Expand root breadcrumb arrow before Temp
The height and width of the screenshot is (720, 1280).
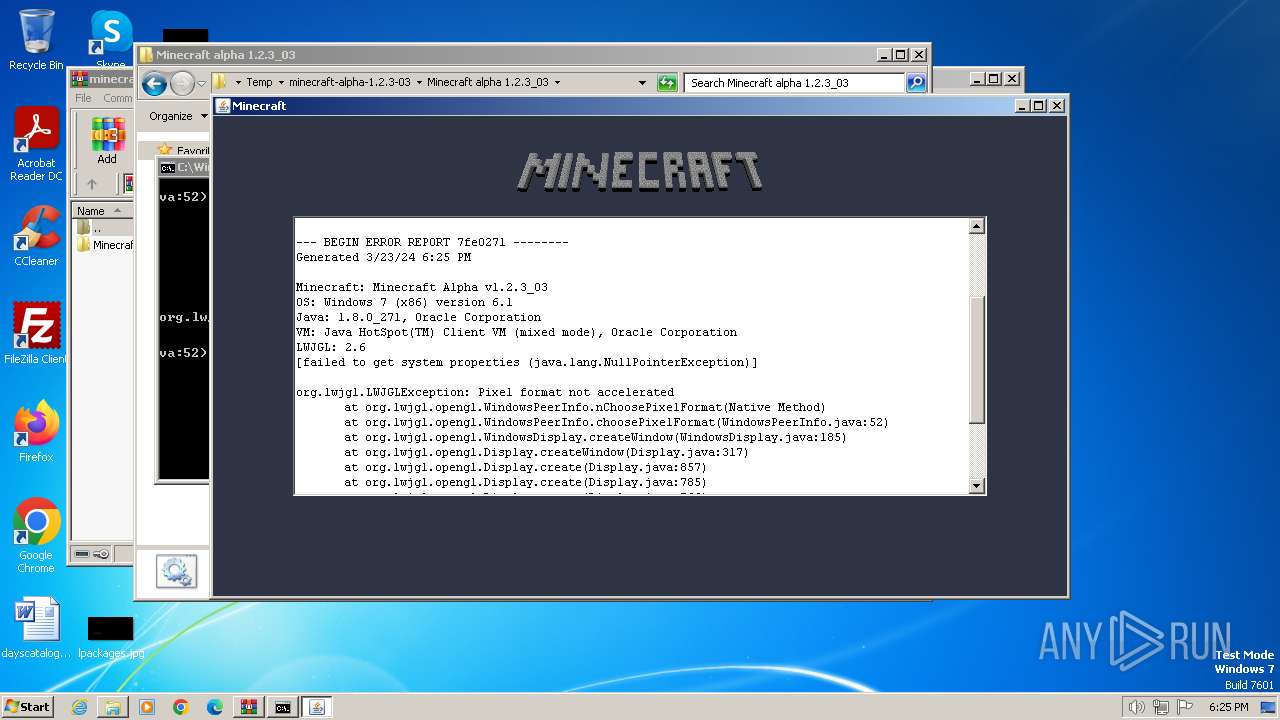pyautogui.click(x=238, y=83)
